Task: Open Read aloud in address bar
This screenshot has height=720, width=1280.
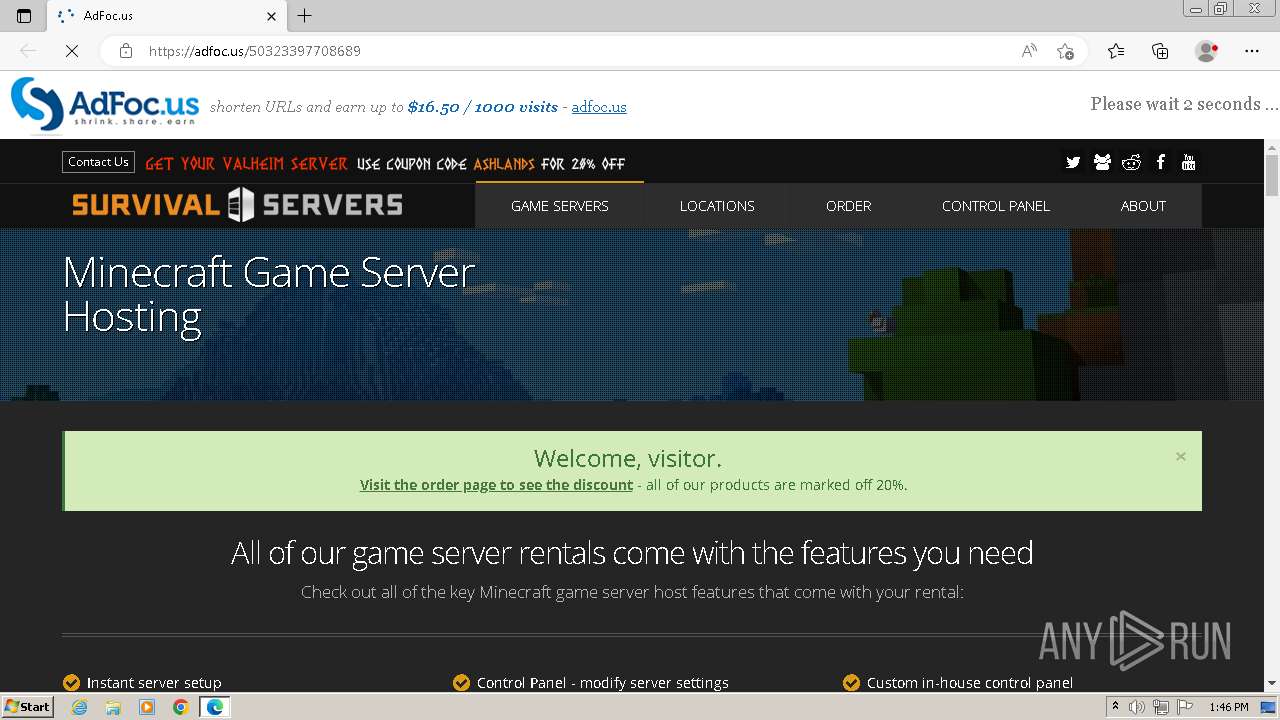Action: [1029, 51]
